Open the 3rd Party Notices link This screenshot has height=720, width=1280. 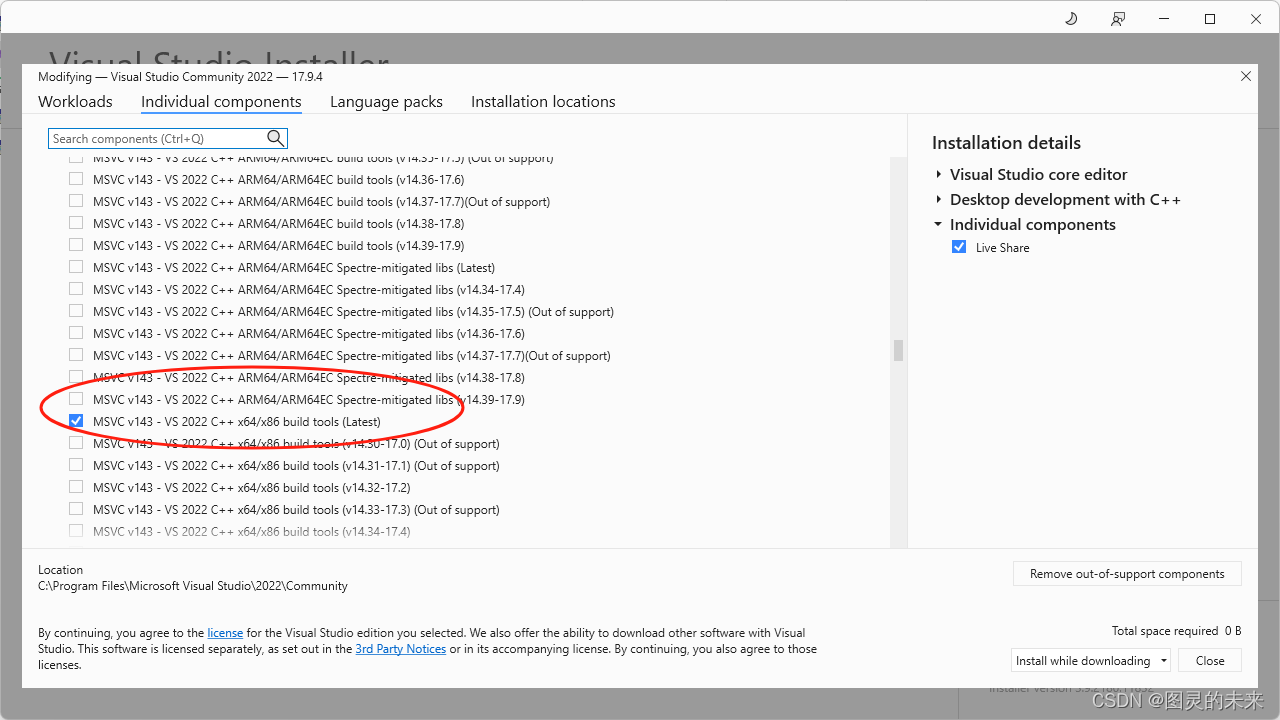tap(401, 649)
